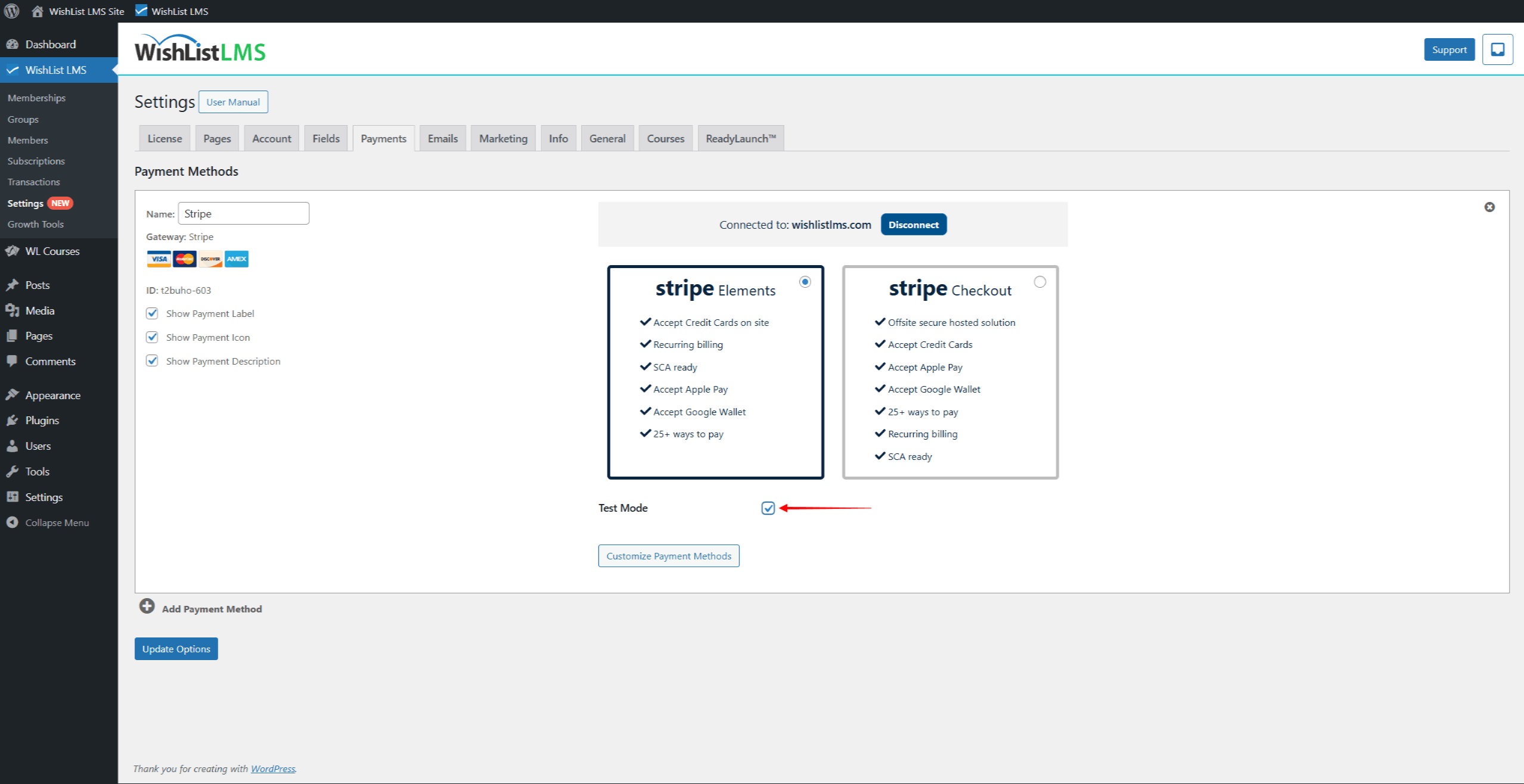Screen dimensions: 1524x784
Task: Click the home icon beside WishList LMS Site
Action: [38, 11]
